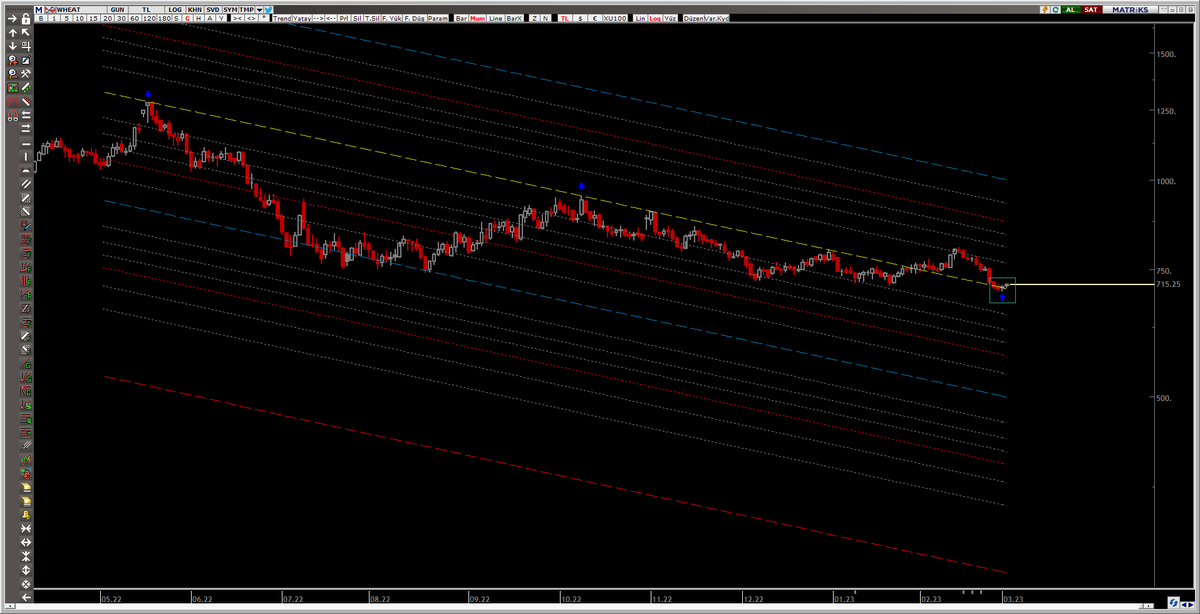Click the Twitter bird icon

[268, 10]
